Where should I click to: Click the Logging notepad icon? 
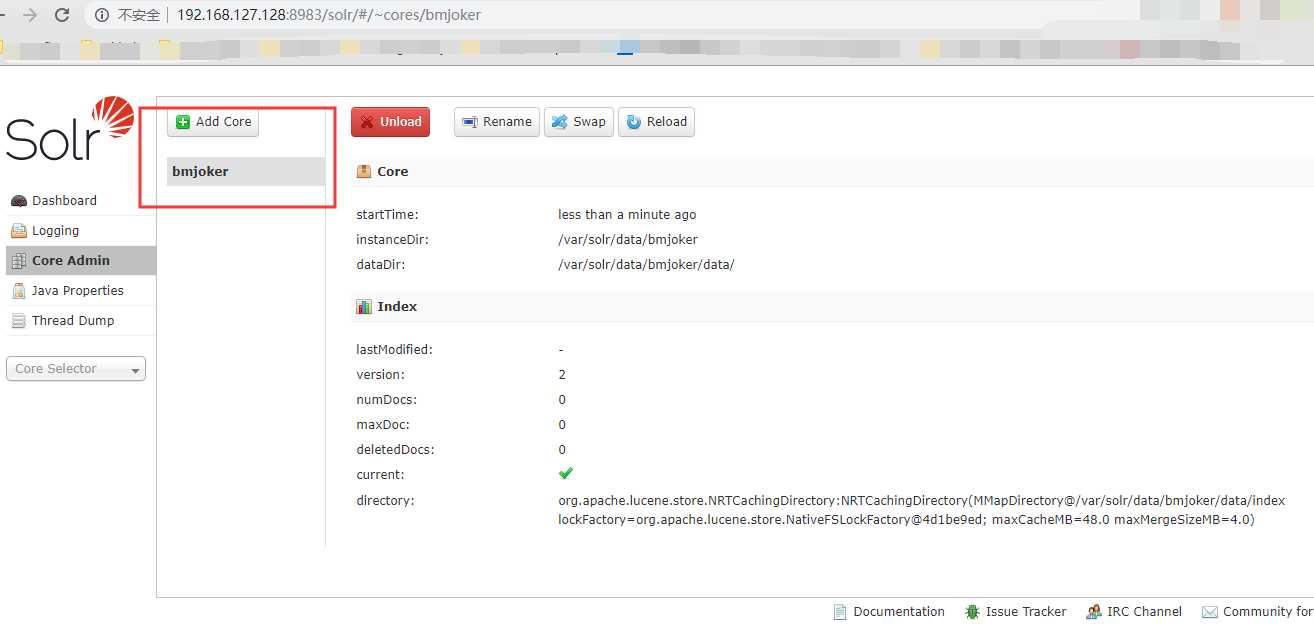tap(19, 231)
